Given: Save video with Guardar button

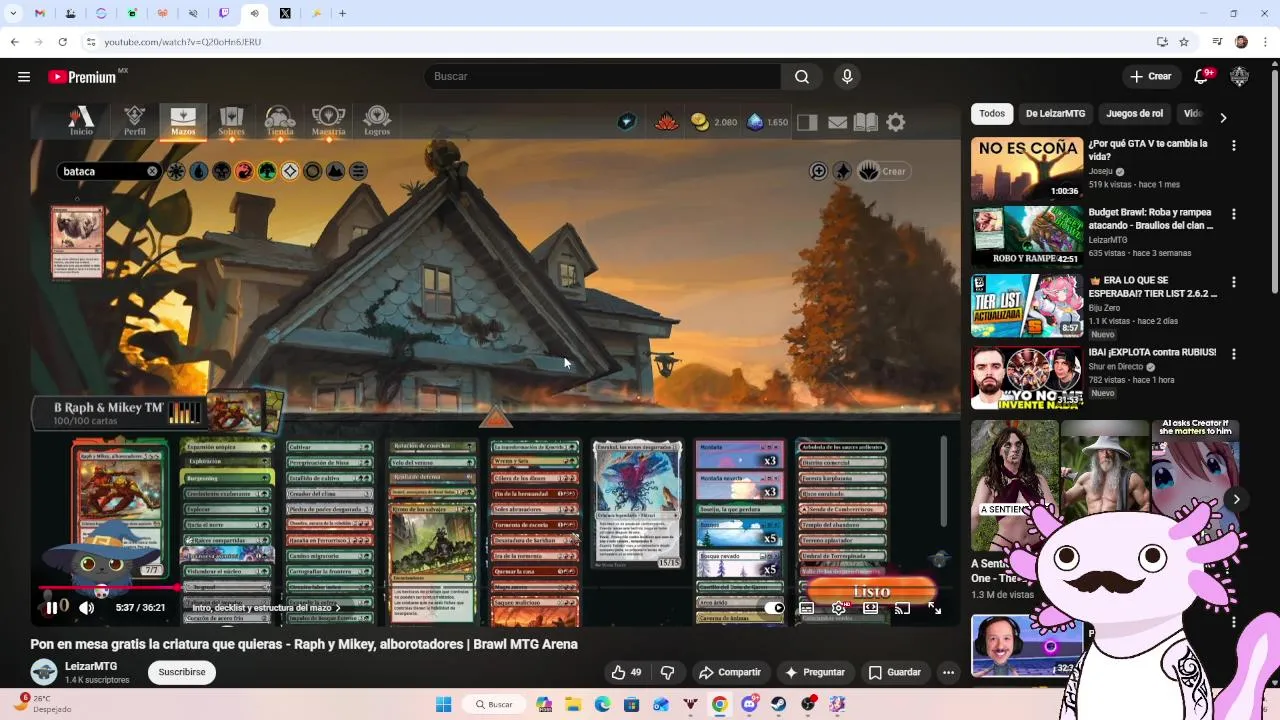Looking at the screenshot, I should pyautogui.click(x=894, y=672).
